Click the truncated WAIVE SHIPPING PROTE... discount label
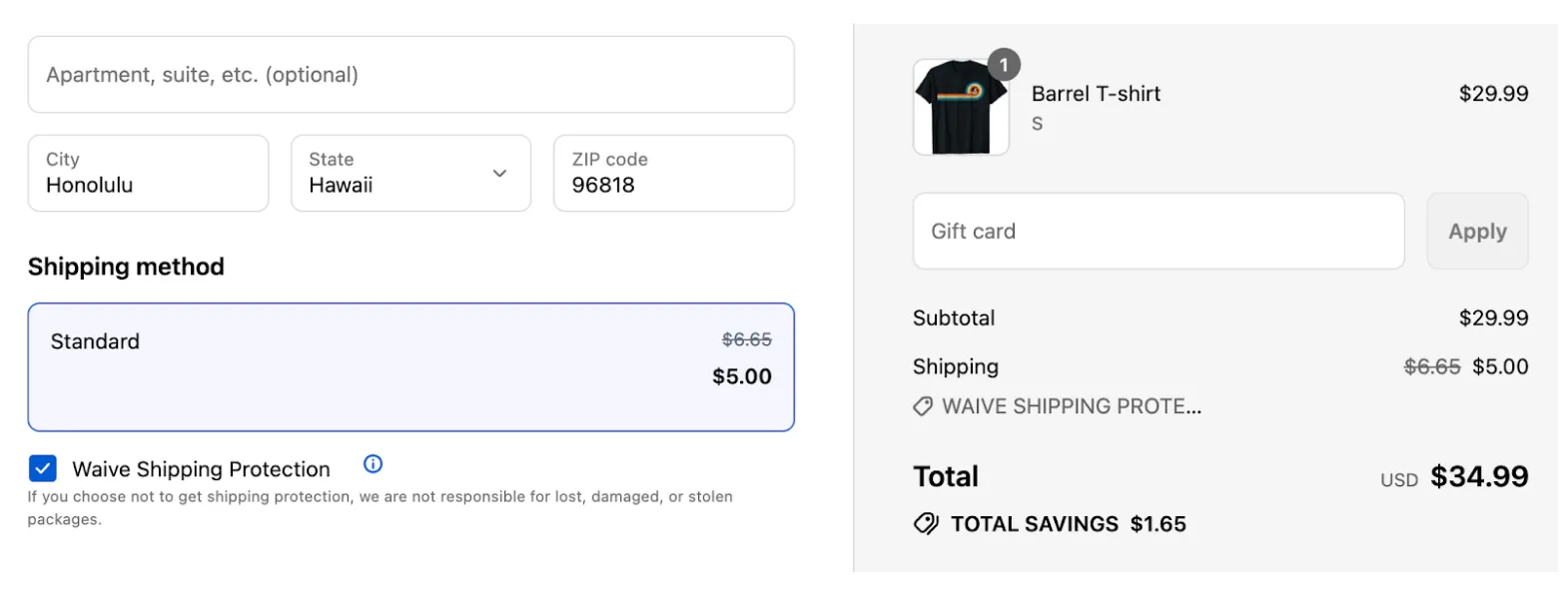This screenshot has height=597, width=1568. (1072, 406)
